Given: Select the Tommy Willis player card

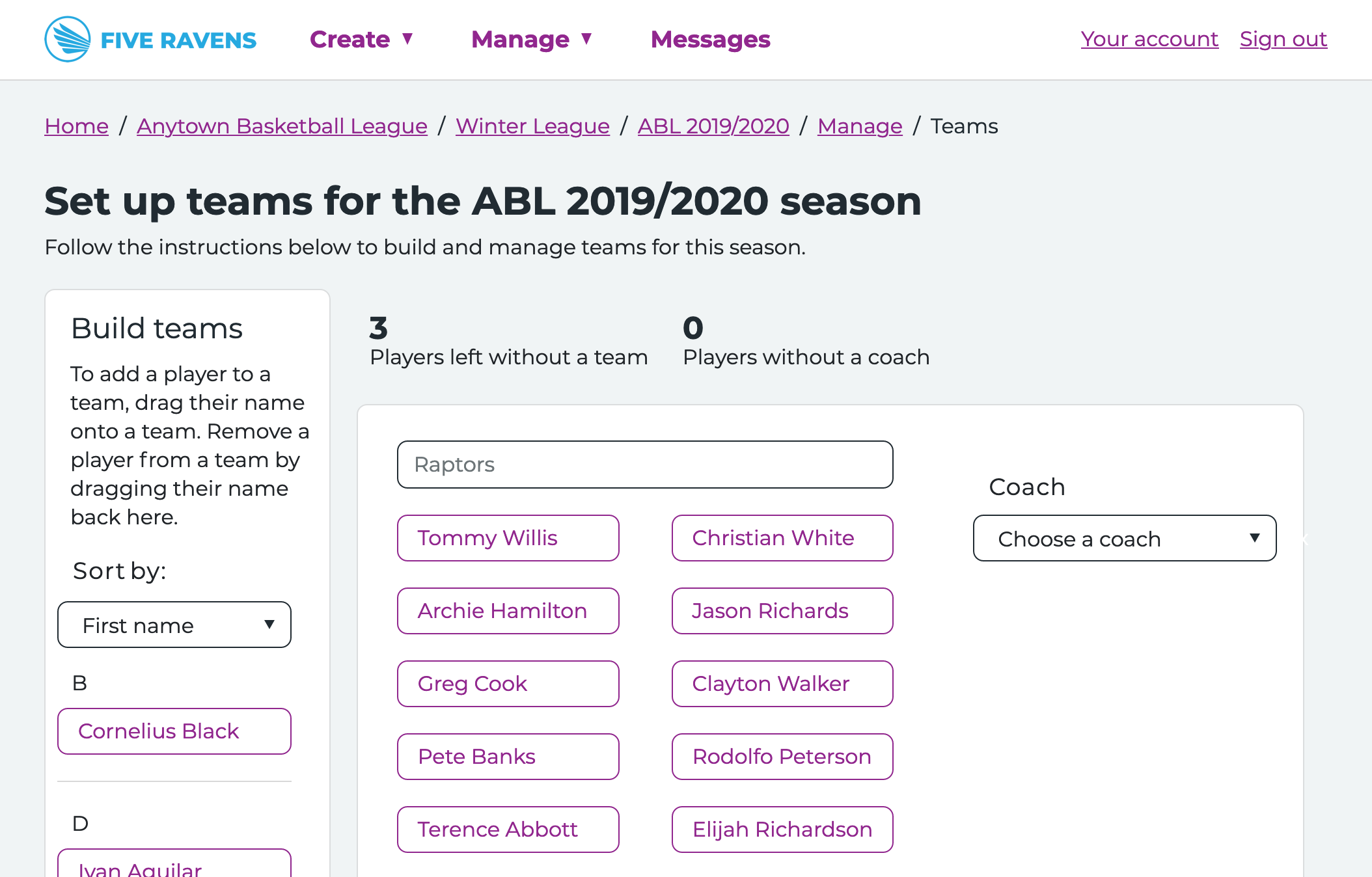Looking at the screenshot, I should click(x=508, y=538).
